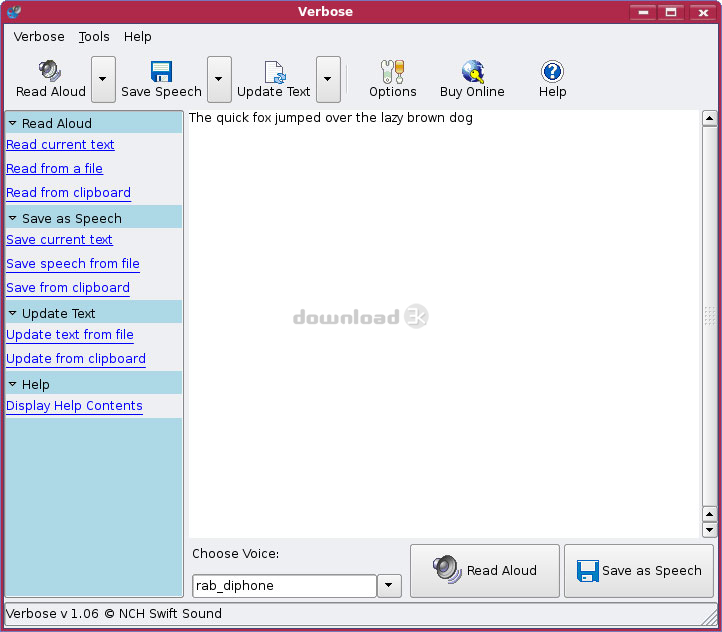
Task: Click the Help question mark icon
Action: click(x=552, y=71)
